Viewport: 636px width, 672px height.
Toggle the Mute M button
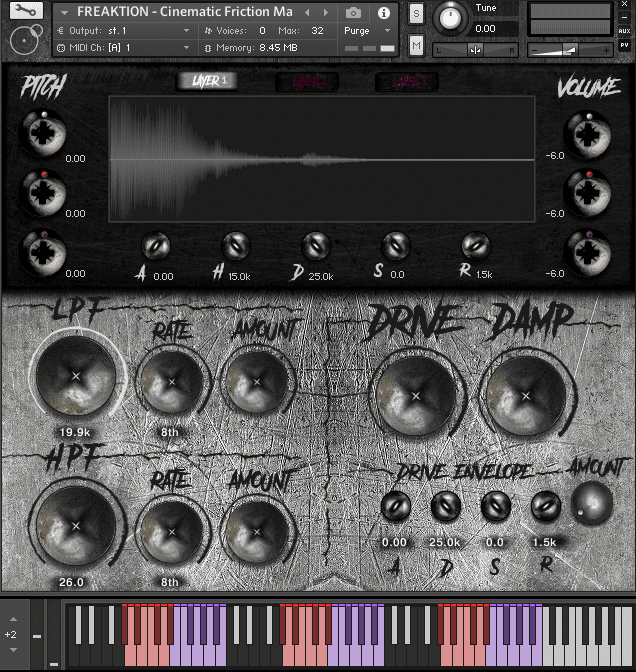point(416,45)
